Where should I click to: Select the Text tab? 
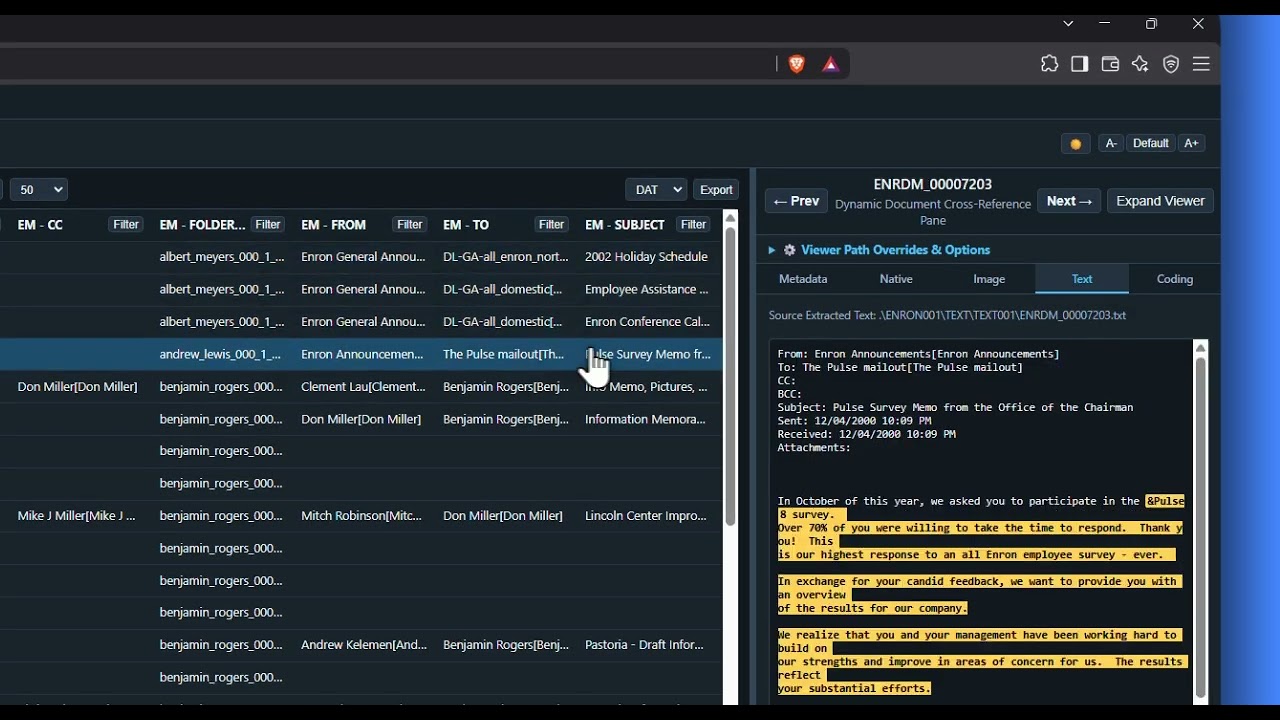point(1082,279)
